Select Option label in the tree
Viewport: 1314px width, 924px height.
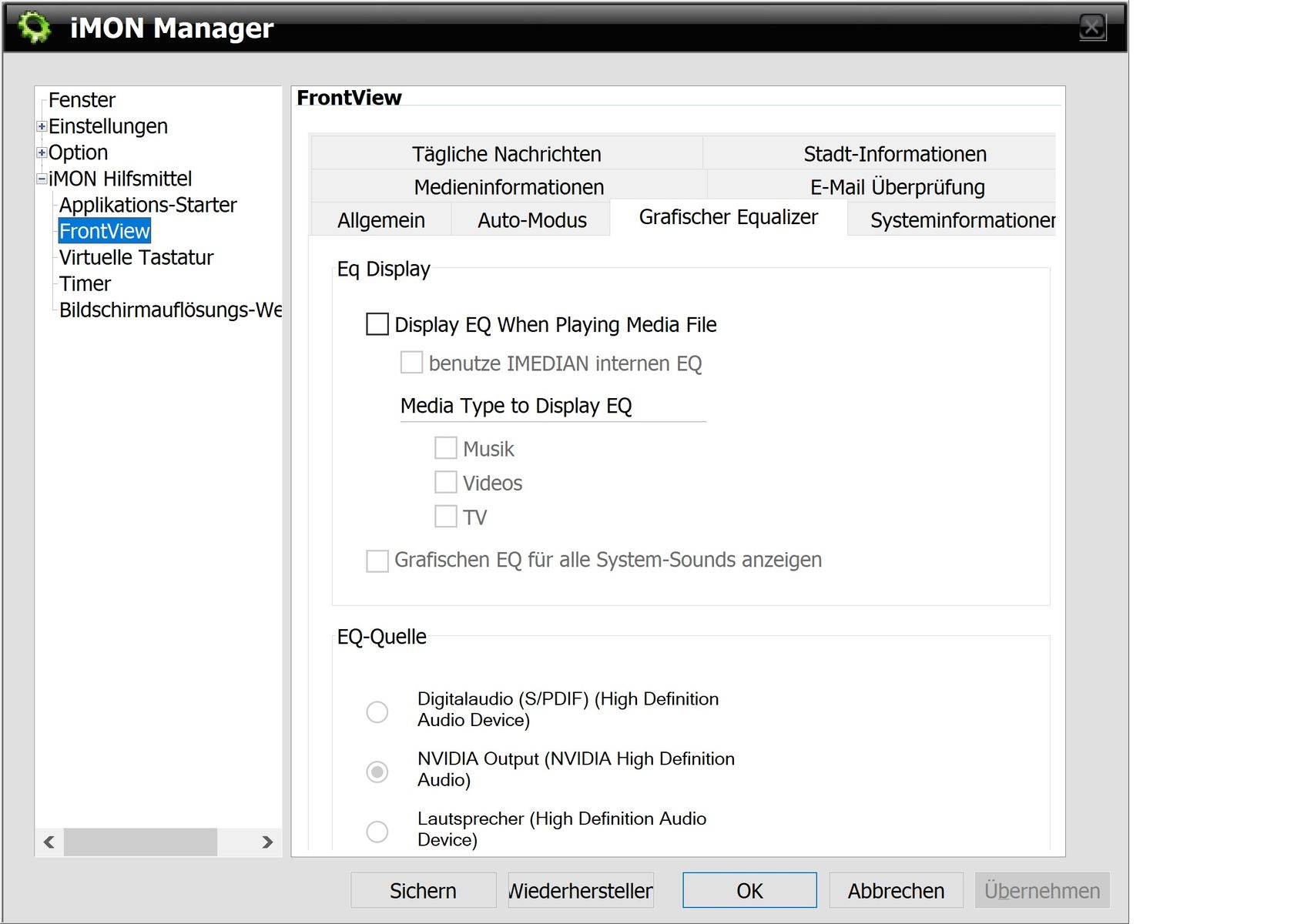(x=78, y=152)
